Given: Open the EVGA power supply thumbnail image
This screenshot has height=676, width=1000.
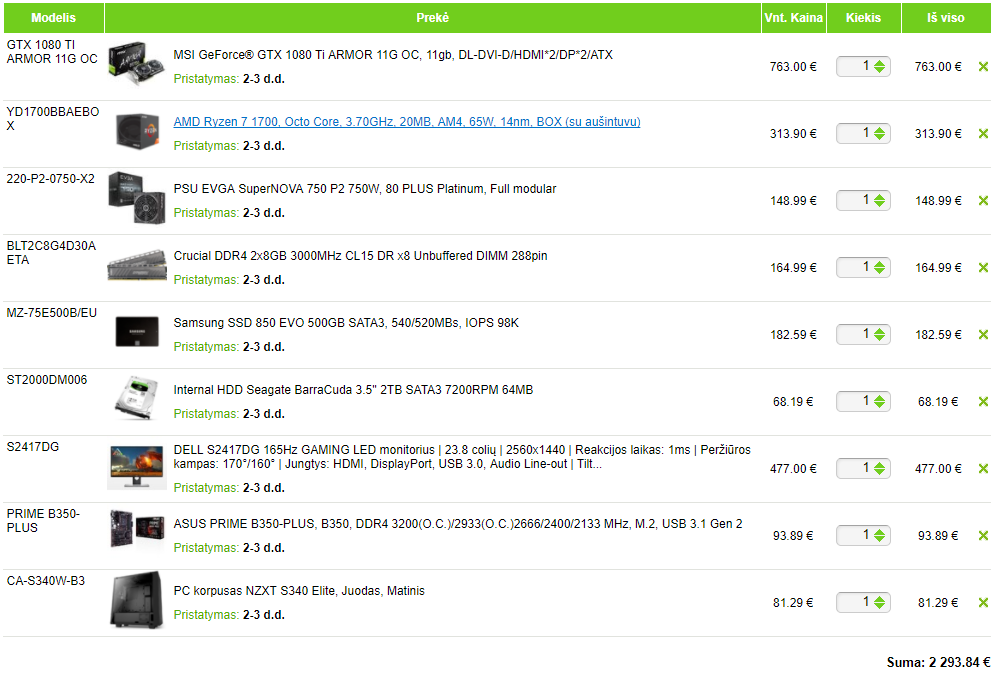Looking at the screenshot, I should pyautogui.click(x=136, y=198).
